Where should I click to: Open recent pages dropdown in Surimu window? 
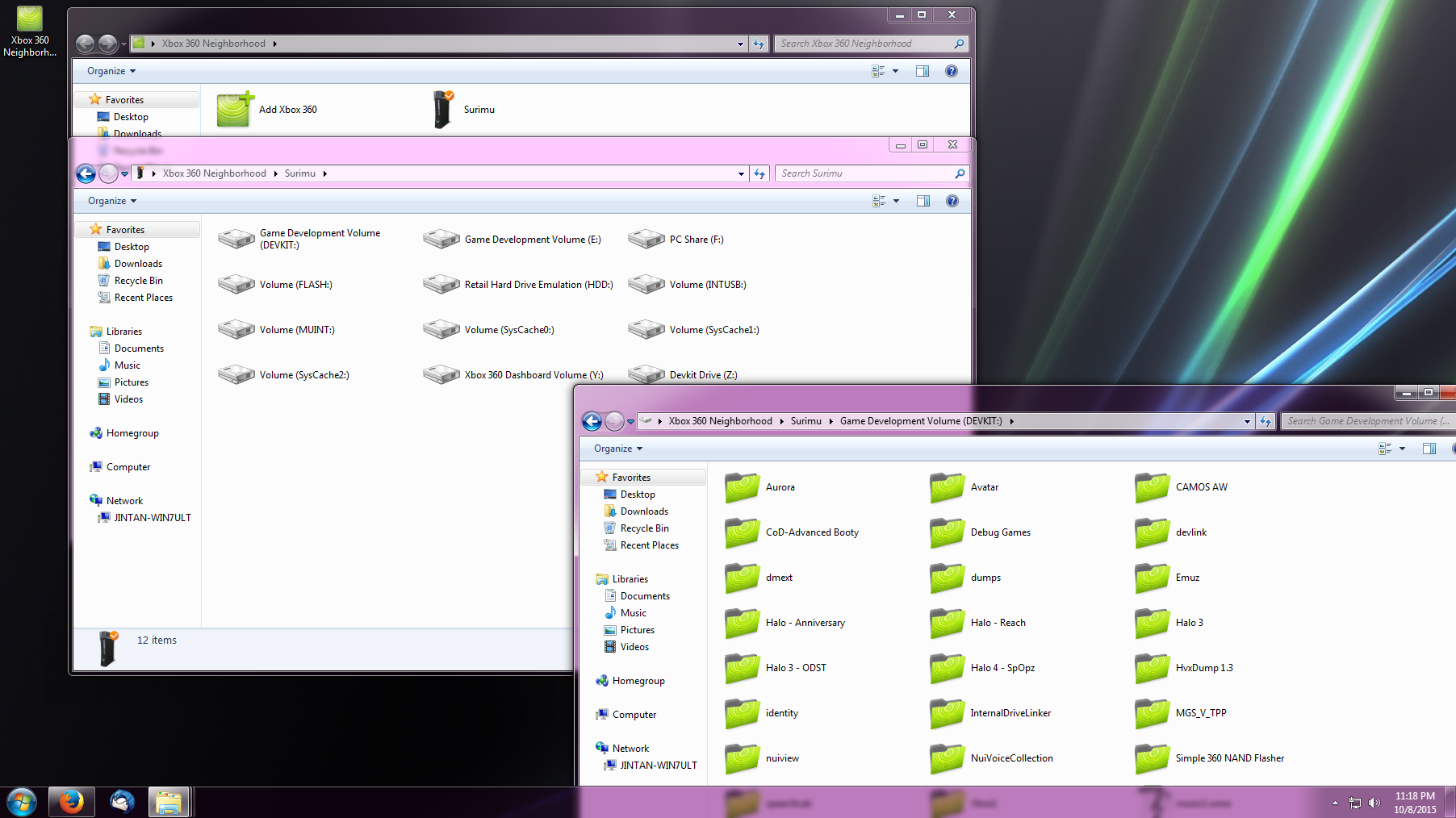coord(125,173)
